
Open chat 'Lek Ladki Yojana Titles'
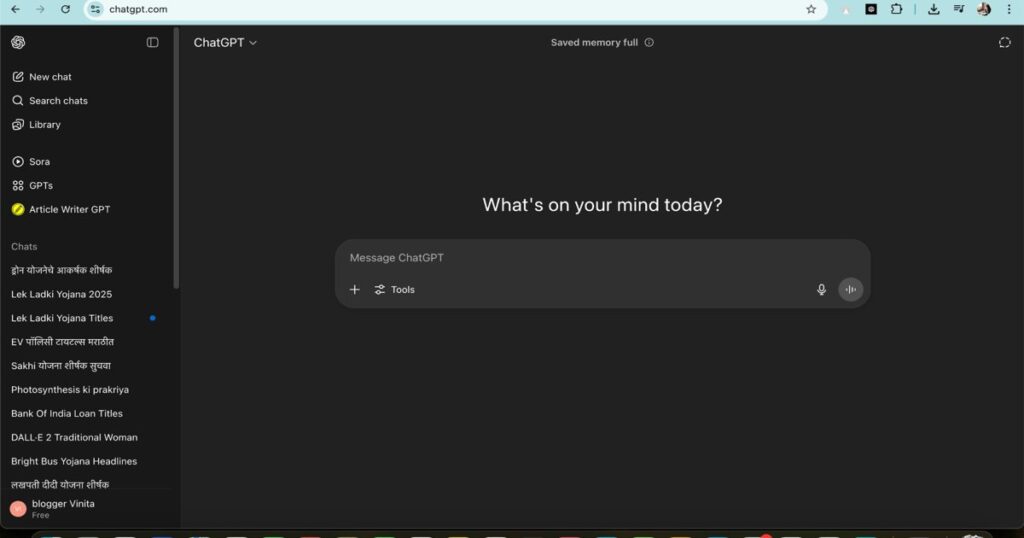coord(62,318)
